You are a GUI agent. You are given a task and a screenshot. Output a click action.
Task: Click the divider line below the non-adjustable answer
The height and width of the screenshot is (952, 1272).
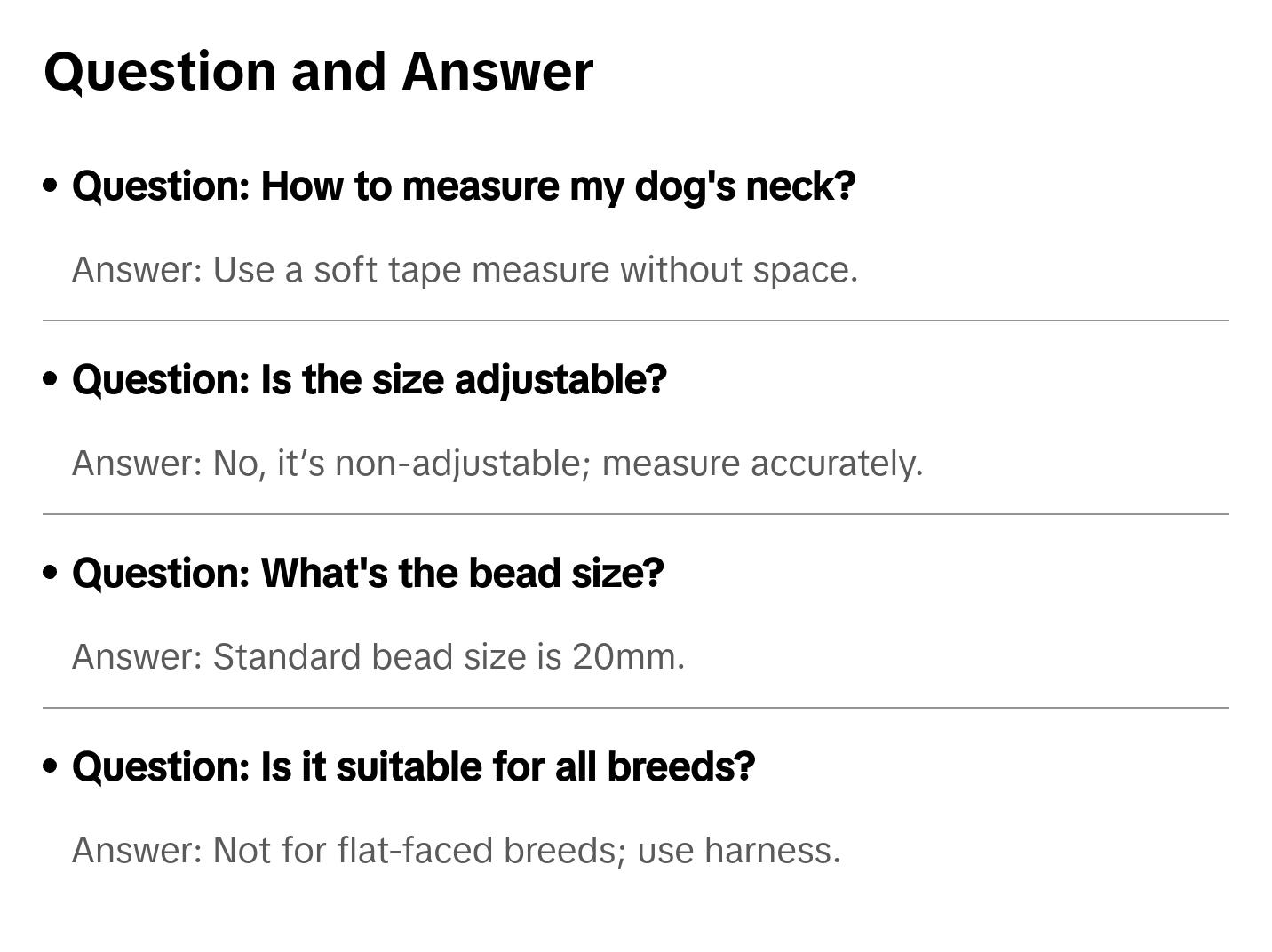[636, 514]
